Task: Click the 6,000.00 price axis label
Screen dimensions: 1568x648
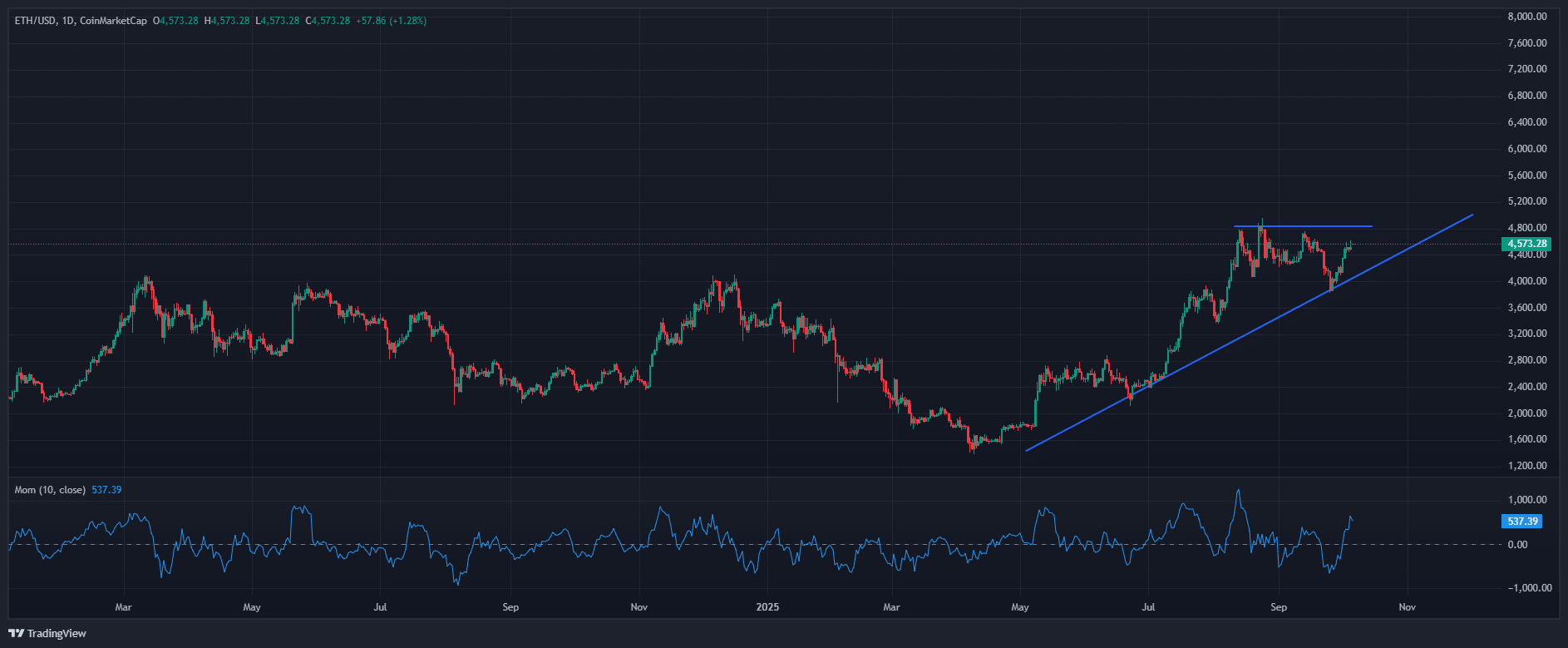Action: (x=1526, y=149)
